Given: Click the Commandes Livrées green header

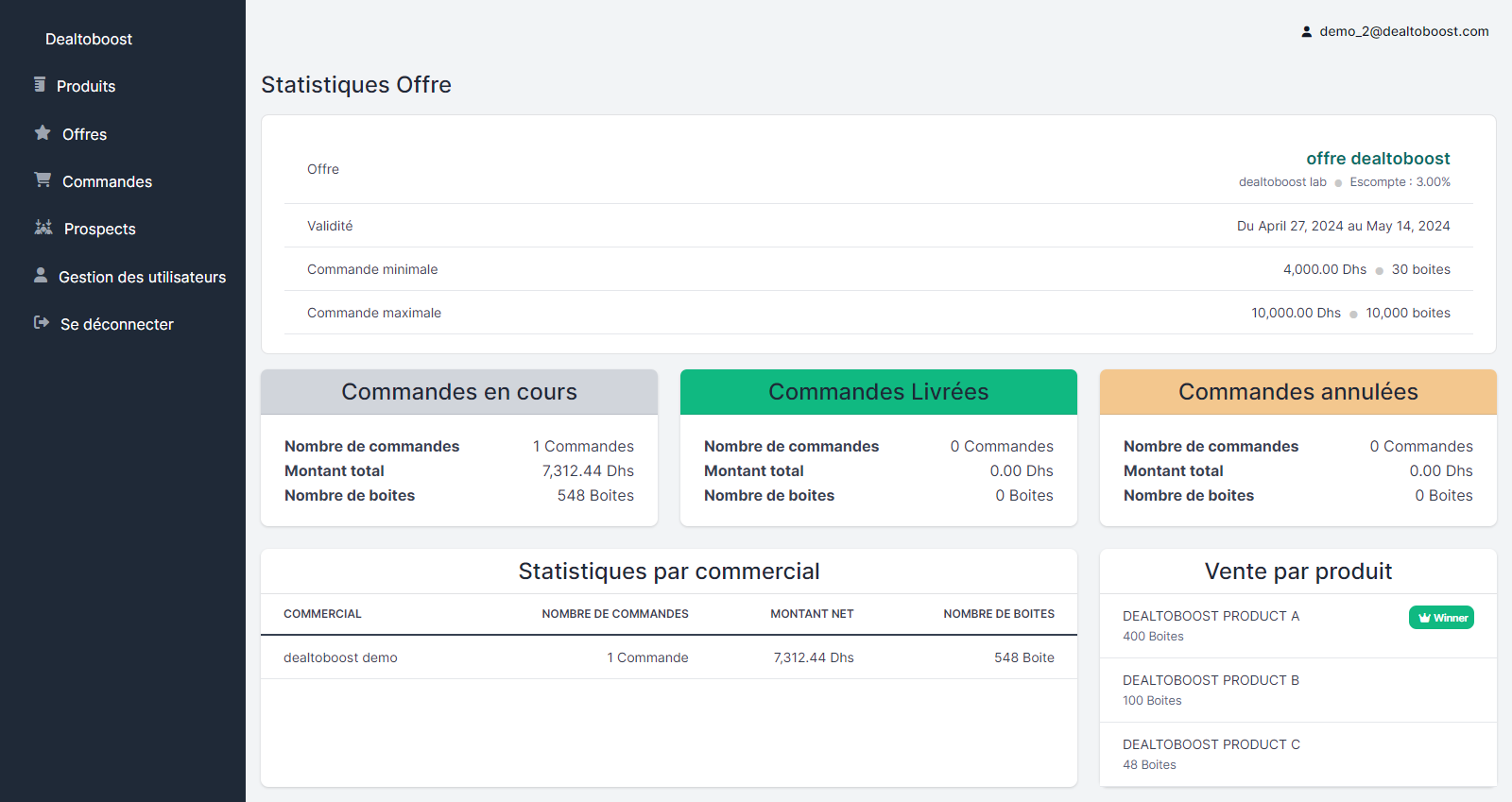Looking at the screenshot, I should (879, 392).
